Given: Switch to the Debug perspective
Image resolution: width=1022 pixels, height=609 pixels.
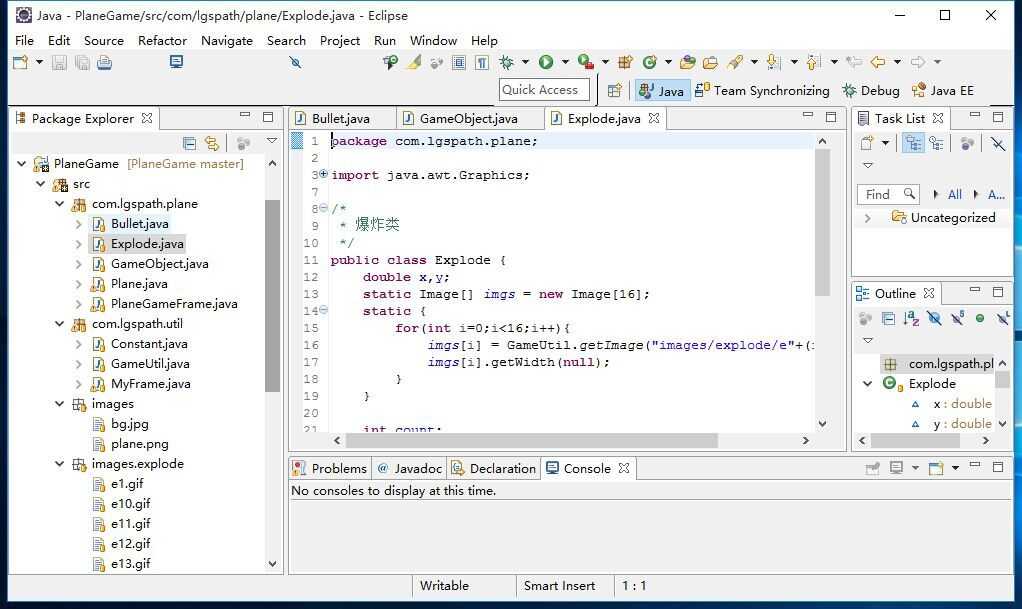Looking at the screenshot, I should click(x=870, y=90).
